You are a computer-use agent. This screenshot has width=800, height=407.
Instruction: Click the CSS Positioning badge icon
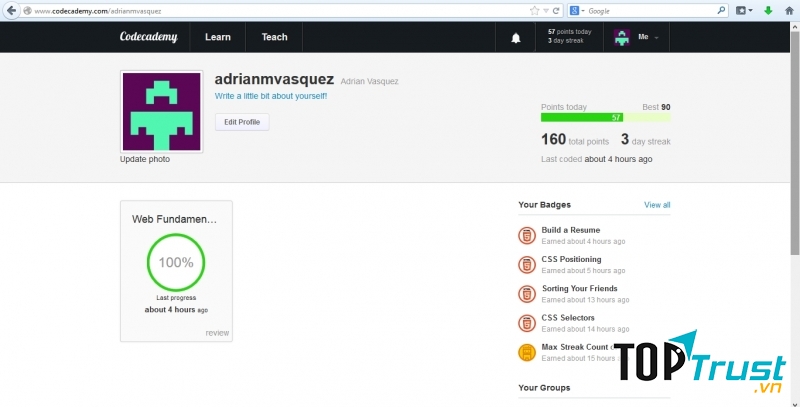tap(527, 265)
